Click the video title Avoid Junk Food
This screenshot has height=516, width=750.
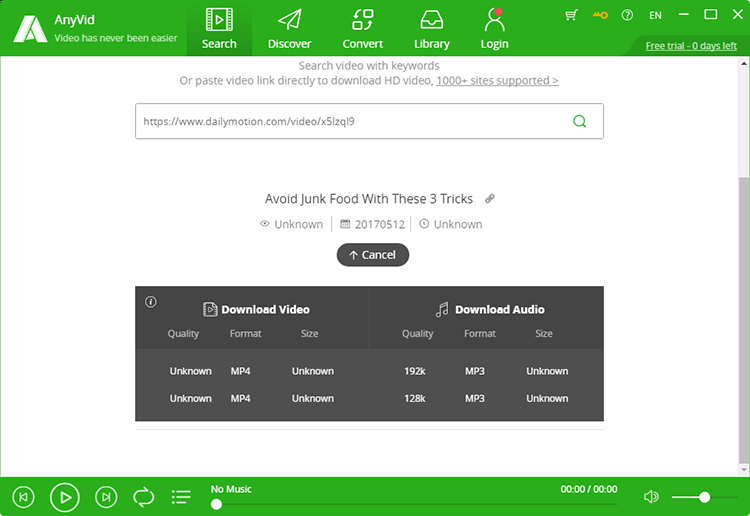click(369, 198)
